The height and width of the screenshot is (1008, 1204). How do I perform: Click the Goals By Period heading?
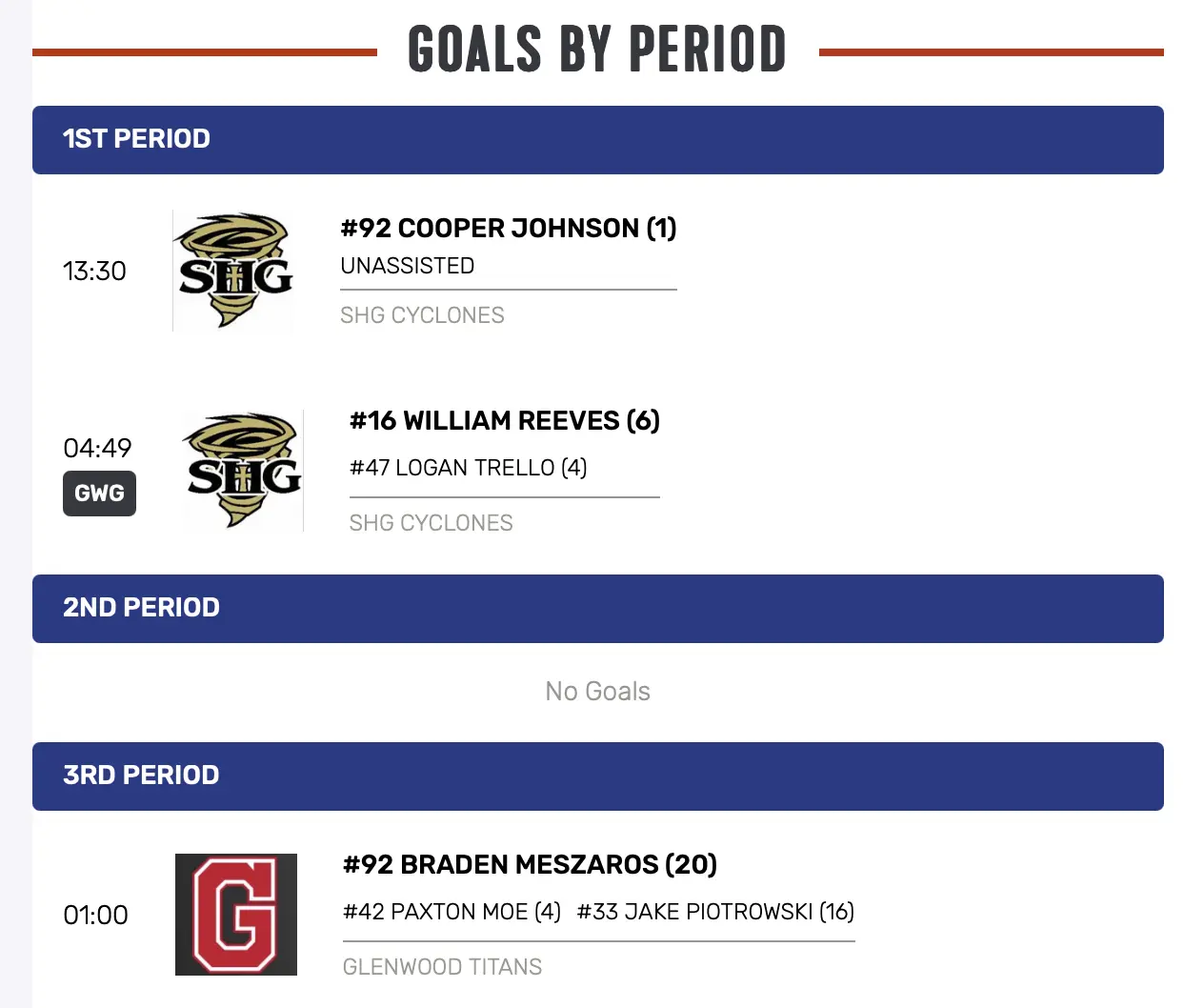[597, 50]
